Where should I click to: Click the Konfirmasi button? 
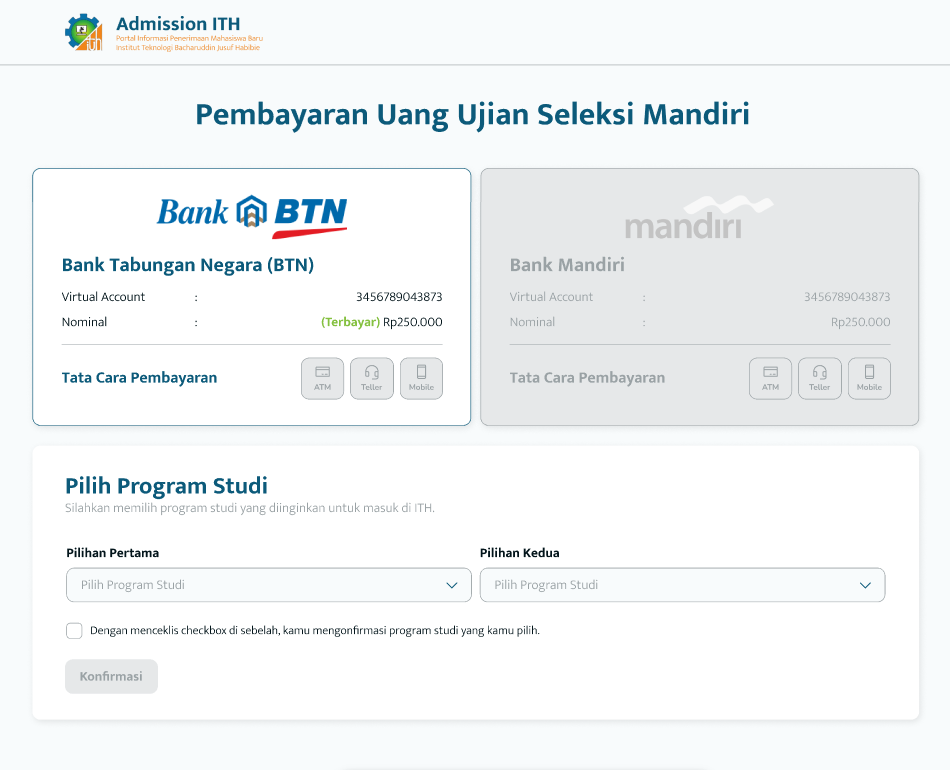click(x=111, y=676)
